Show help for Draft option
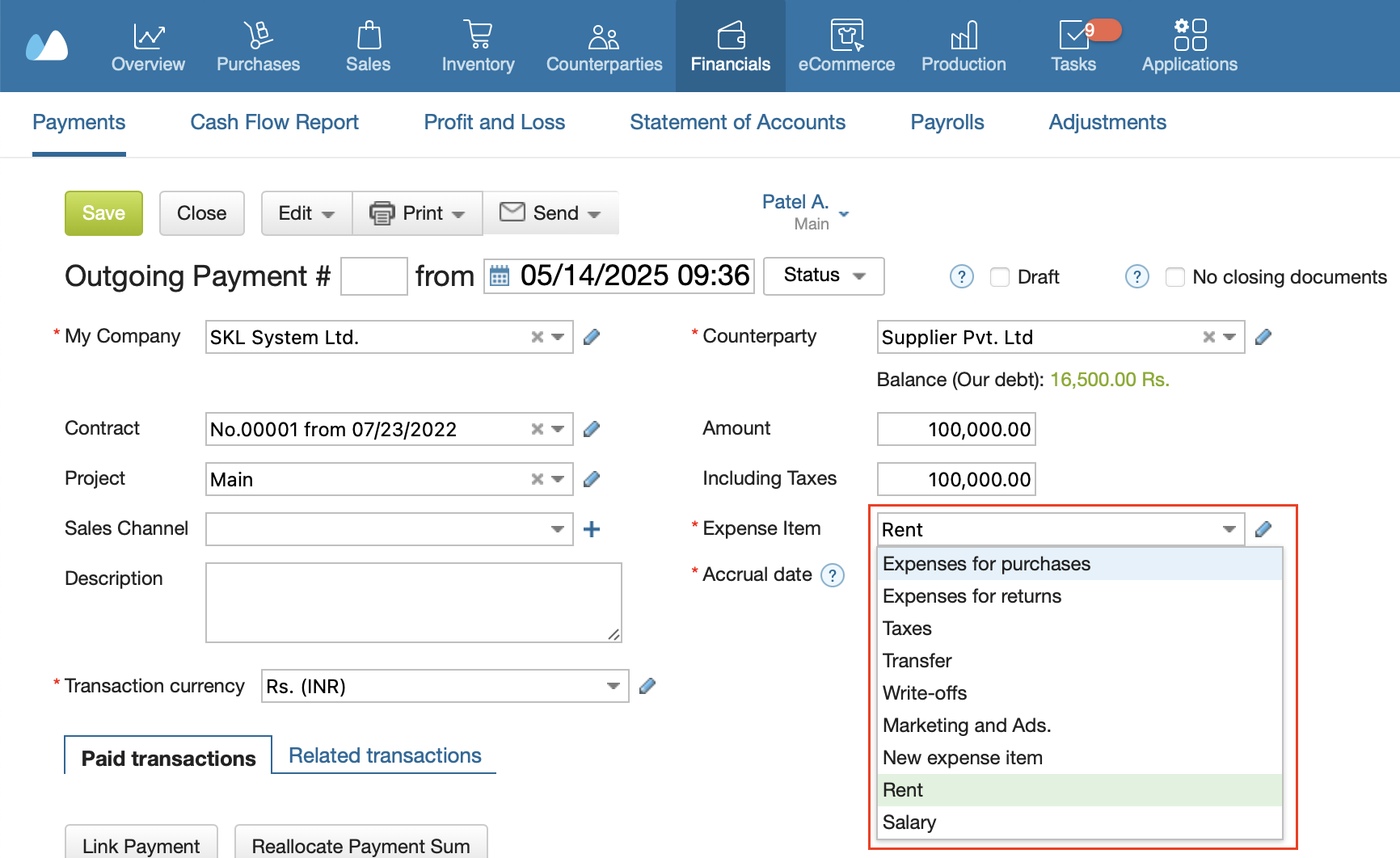The width and height of the screenshot is (1400, 858). click(x=961, y=277)
